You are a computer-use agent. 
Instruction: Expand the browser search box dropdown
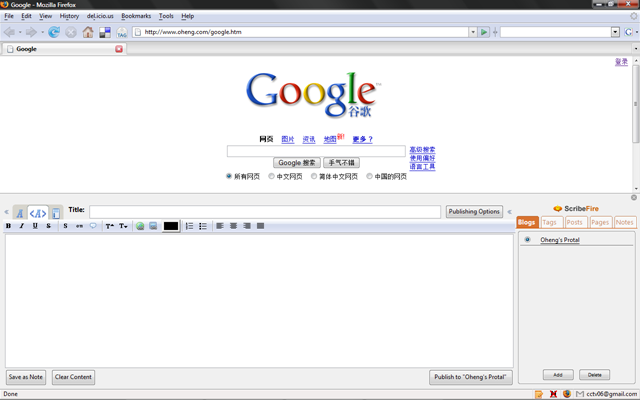(x=615, y=32)
